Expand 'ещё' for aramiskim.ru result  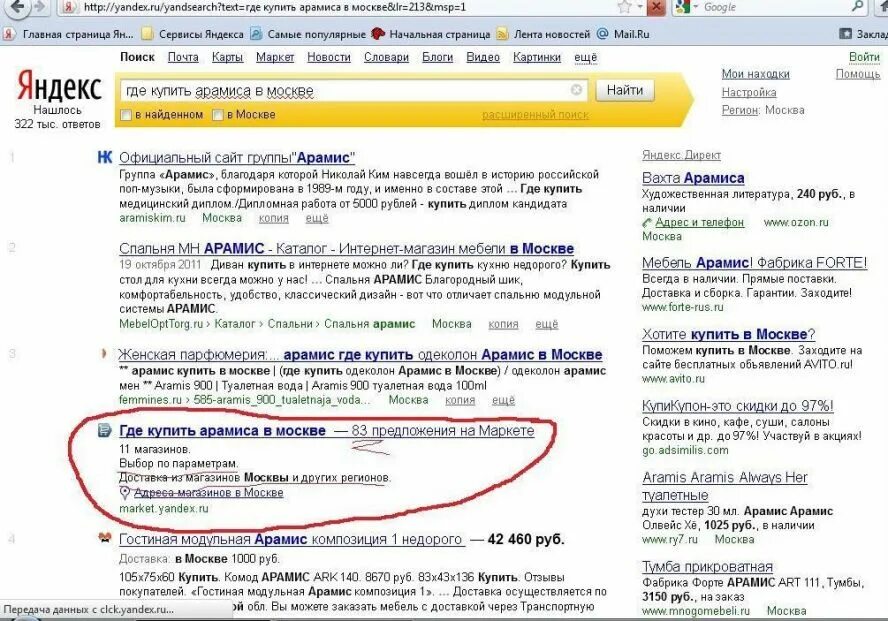[317, 218]
